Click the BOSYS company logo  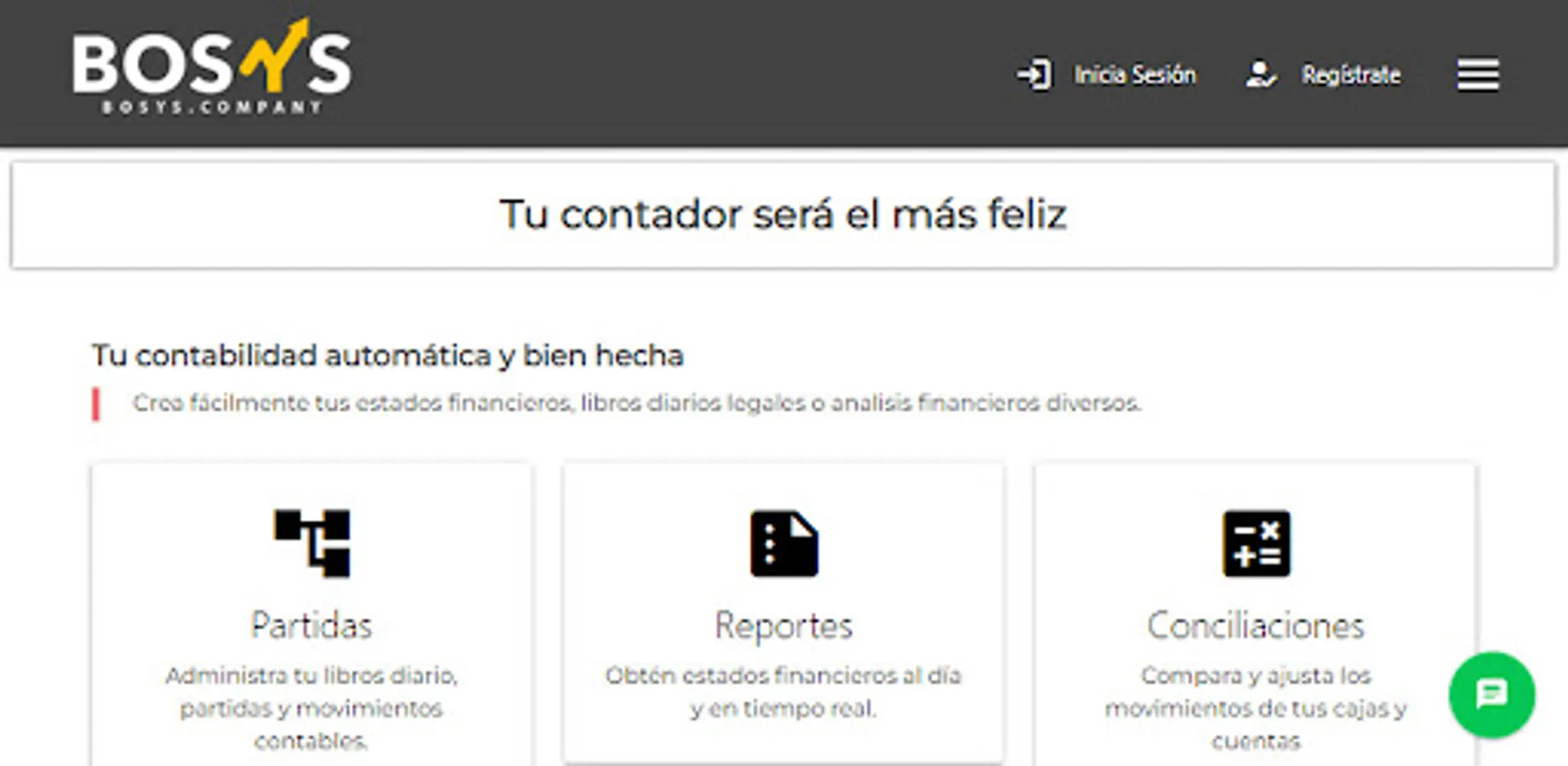point(212,66)
